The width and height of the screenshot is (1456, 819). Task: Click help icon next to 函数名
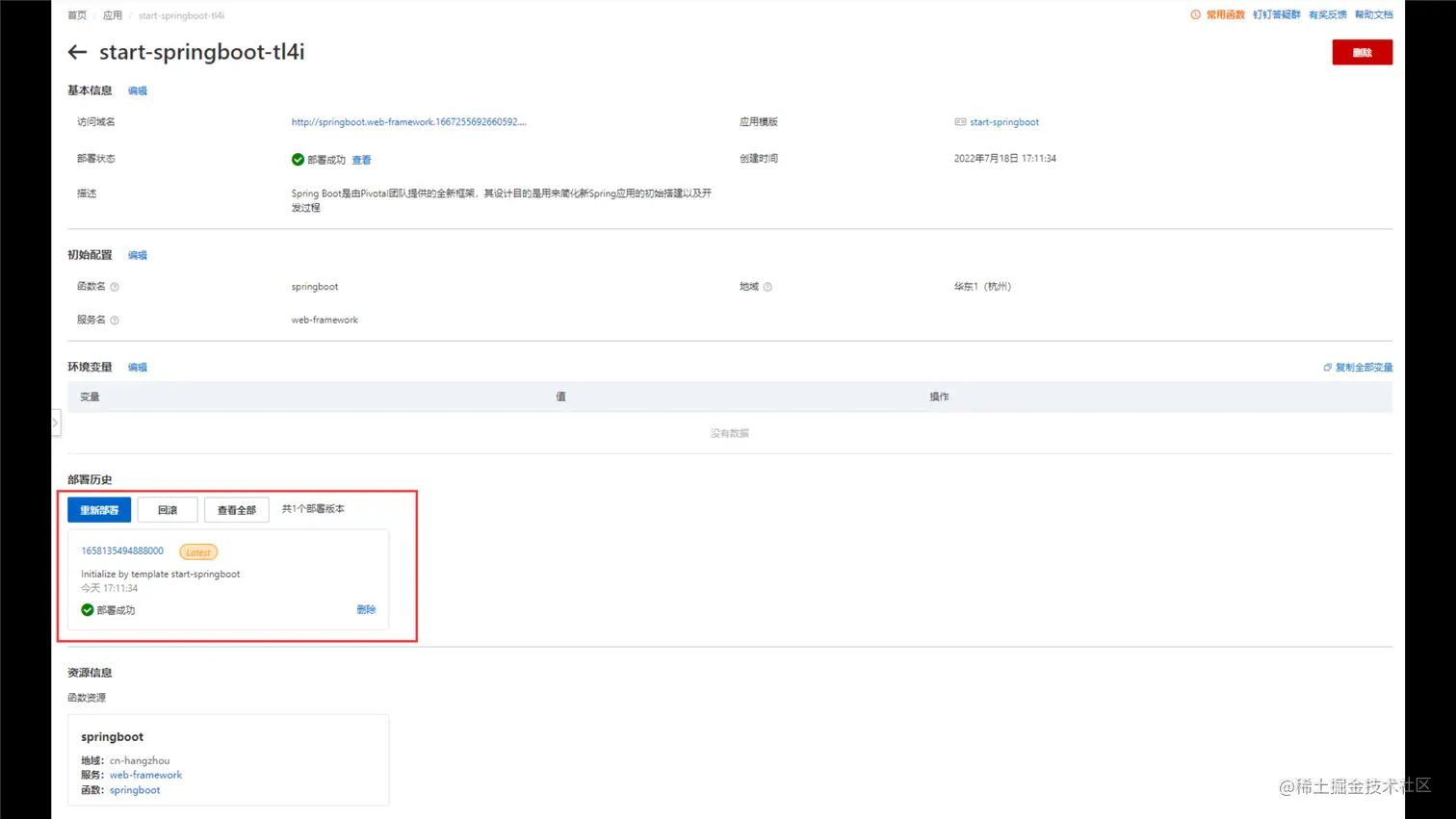tap(115, 287)
